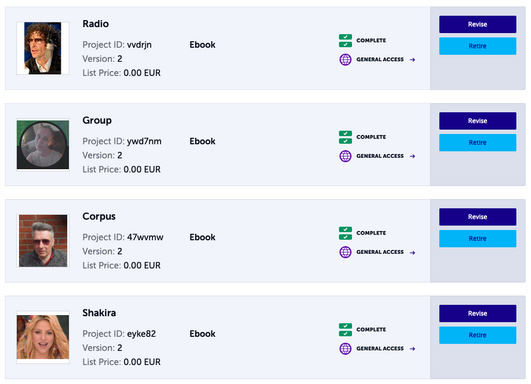The width and height of the screenshot is (531, 384).
Task: Open General Access arrow for Radio project
Action: tap(412, 60)
